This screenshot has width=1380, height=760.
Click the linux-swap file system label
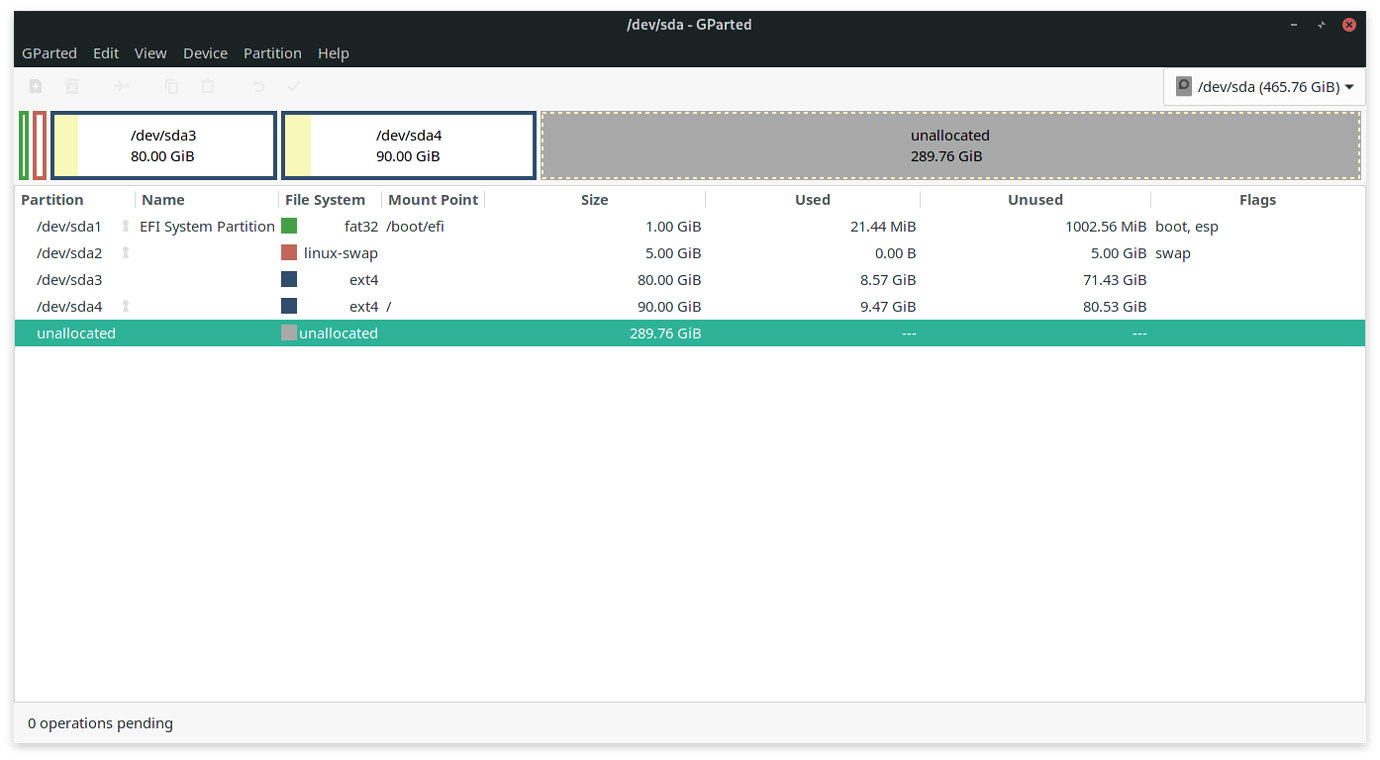[341, 253]
